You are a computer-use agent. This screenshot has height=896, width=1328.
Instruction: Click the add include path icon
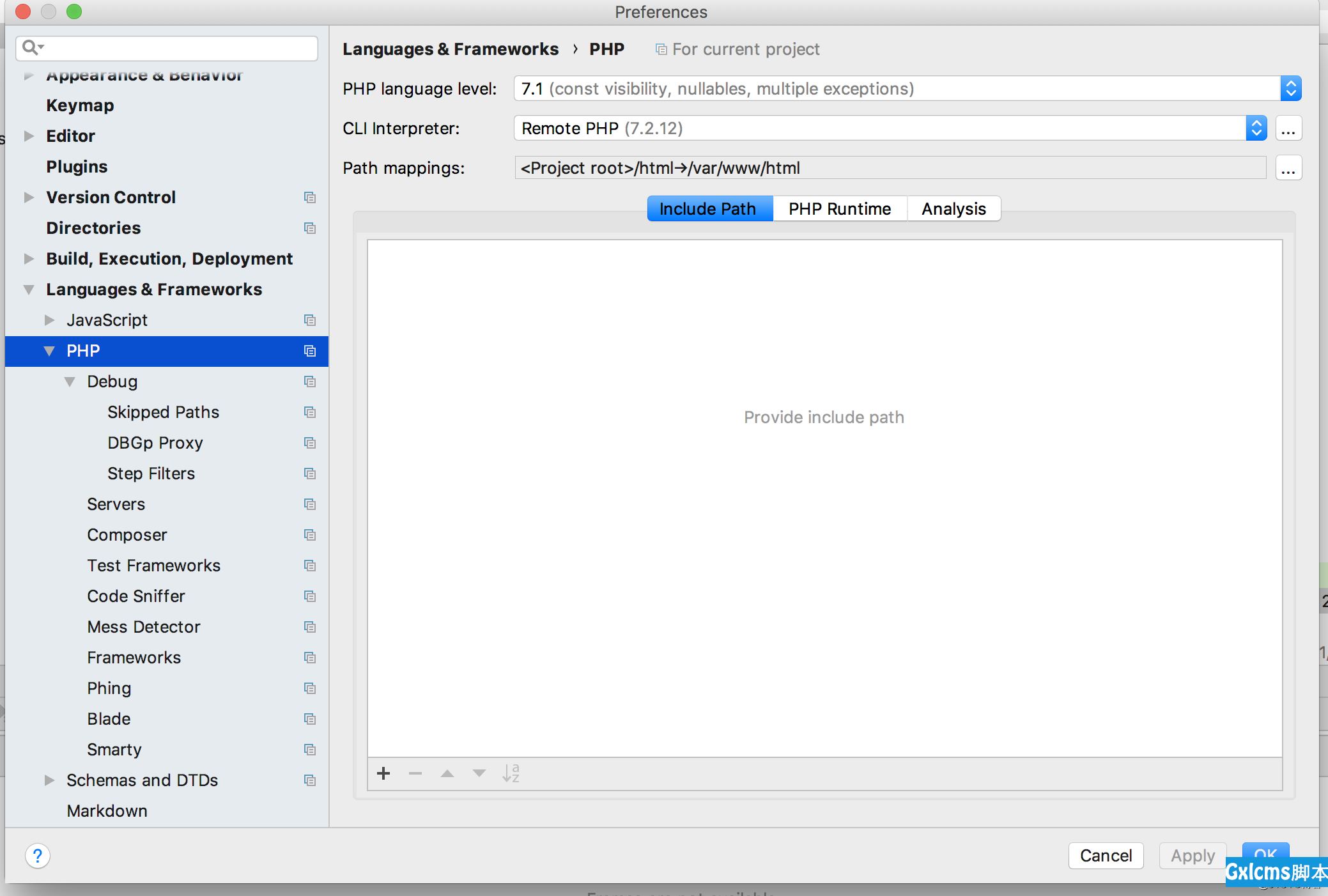383,774
